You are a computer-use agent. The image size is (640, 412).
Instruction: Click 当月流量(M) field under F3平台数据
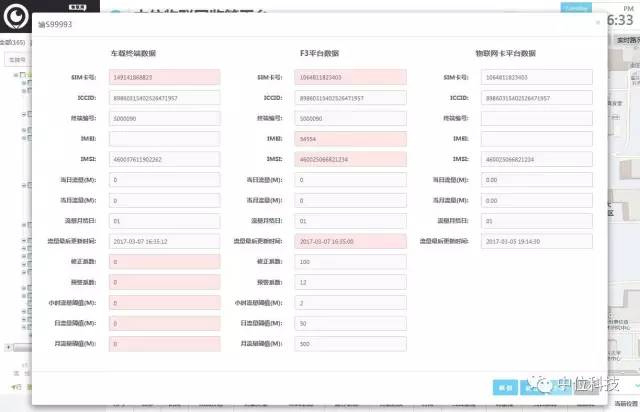[x=351, y=200]
